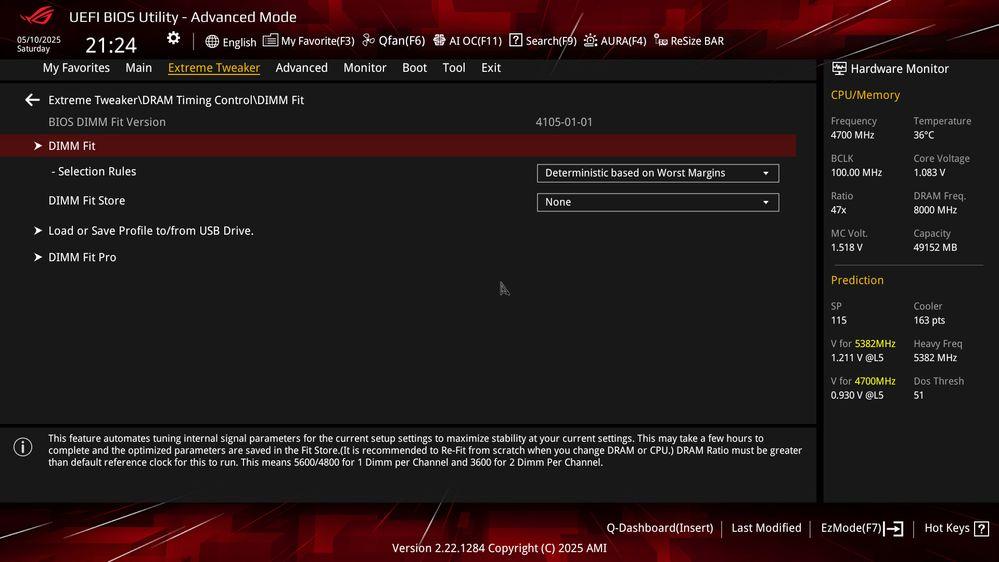Click the globe language icon
The image size is (999, 562).
tap(212, 41)
